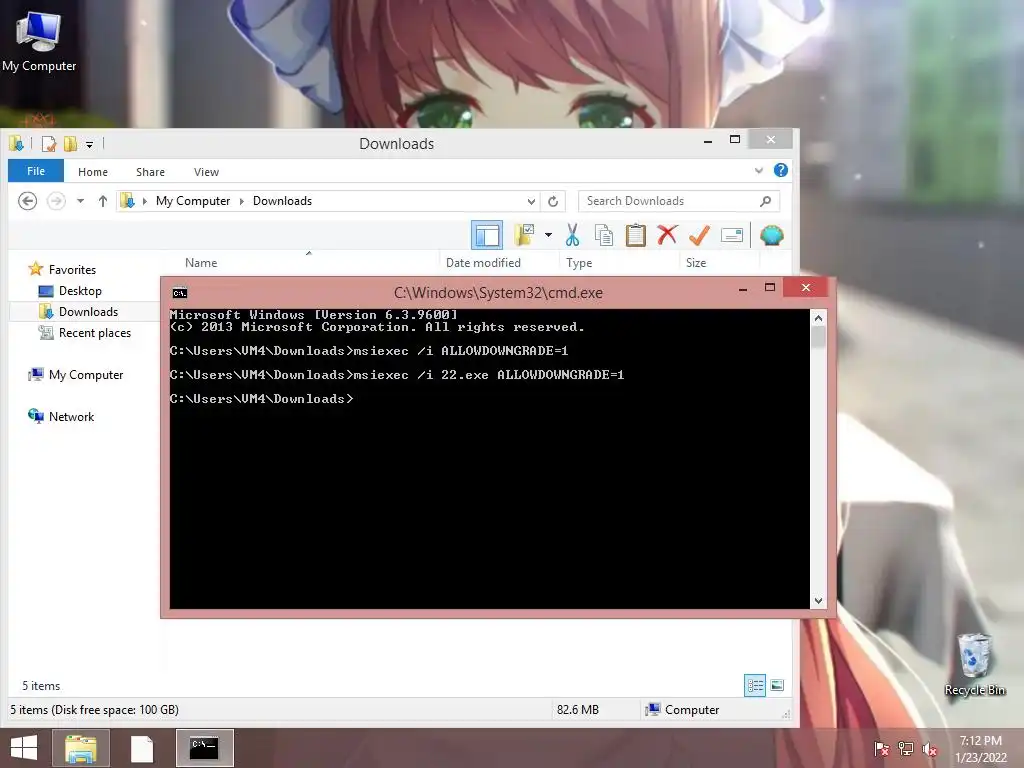Click Downloads in the address breadcrumb

[x=282, y=201]
